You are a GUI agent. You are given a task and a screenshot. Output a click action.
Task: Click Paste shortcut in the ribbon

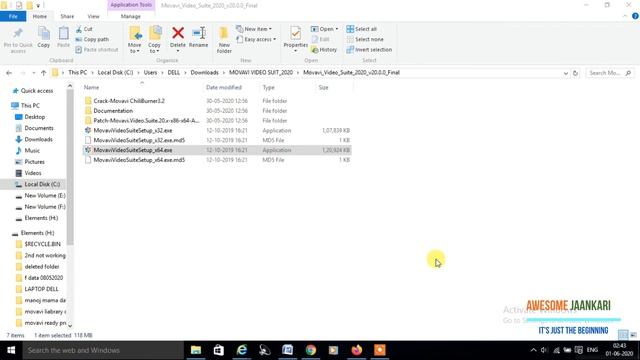(97, 50)
